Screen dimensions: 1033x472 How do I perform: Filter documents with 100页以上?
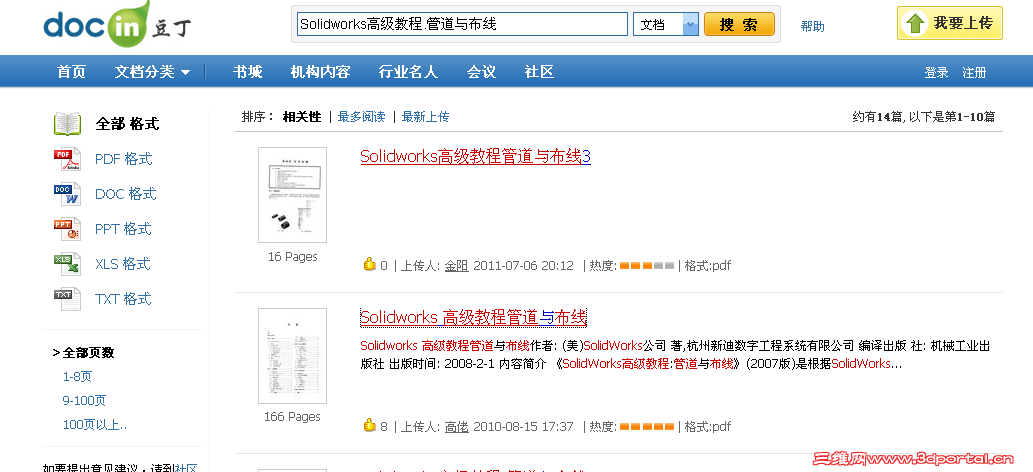[x=95, y=425]
